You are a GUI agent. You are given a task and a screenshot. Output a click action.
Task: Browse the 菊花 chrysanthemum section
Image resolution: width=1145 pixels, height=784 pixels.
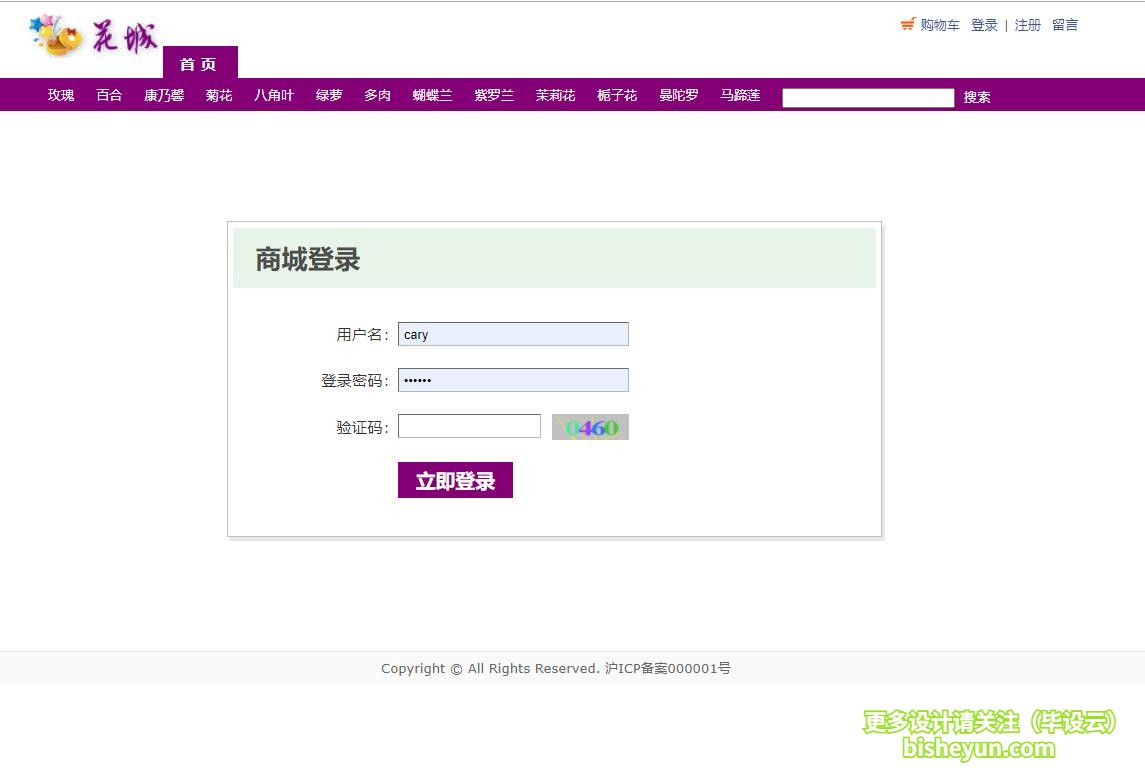[218, 95]
